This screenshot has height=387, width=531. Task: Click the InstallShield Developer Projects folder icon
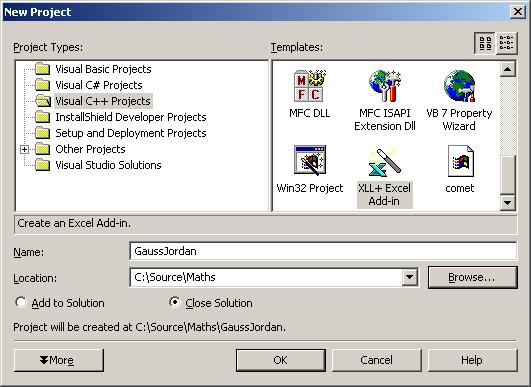pos(43,117)
